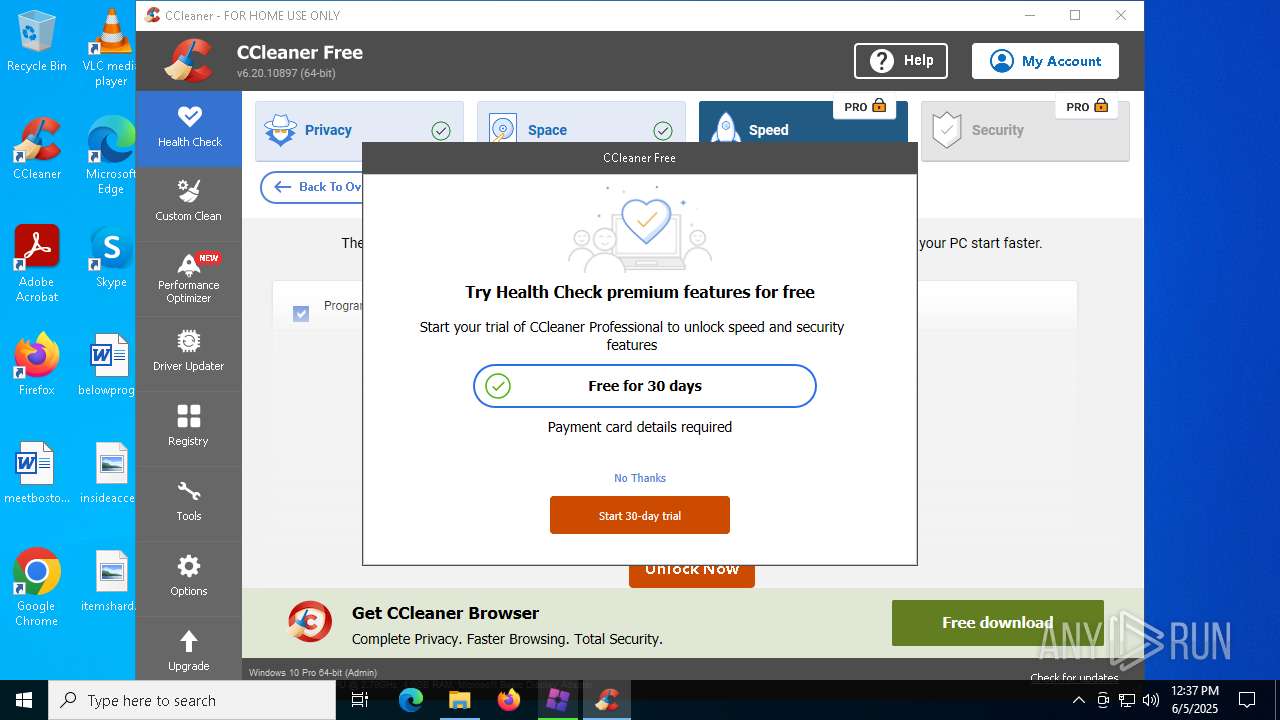
Task: Open VLC media player desktop icon
Action: [110, 47]
